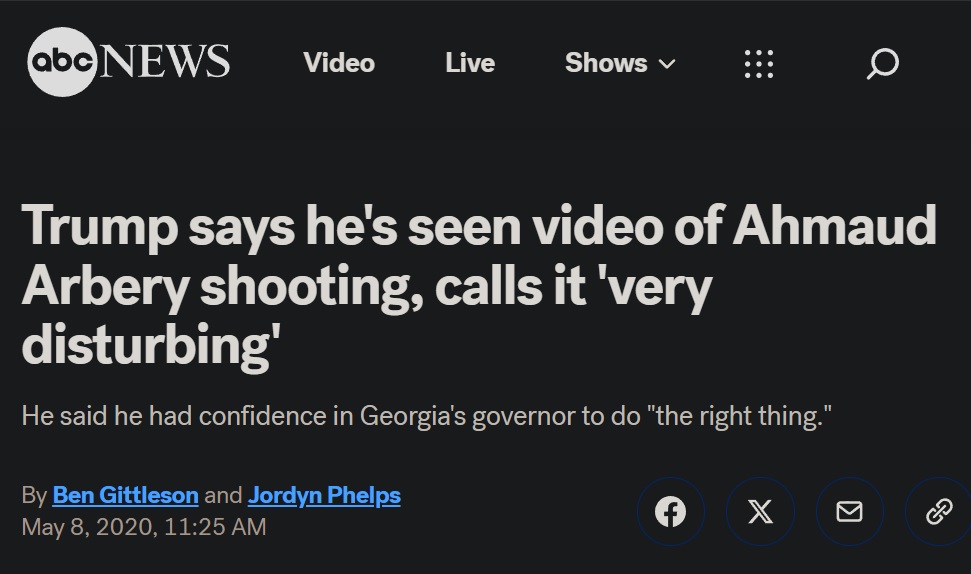
Task: Visit Jordyn Phelps author page
Action: (324, 495)
